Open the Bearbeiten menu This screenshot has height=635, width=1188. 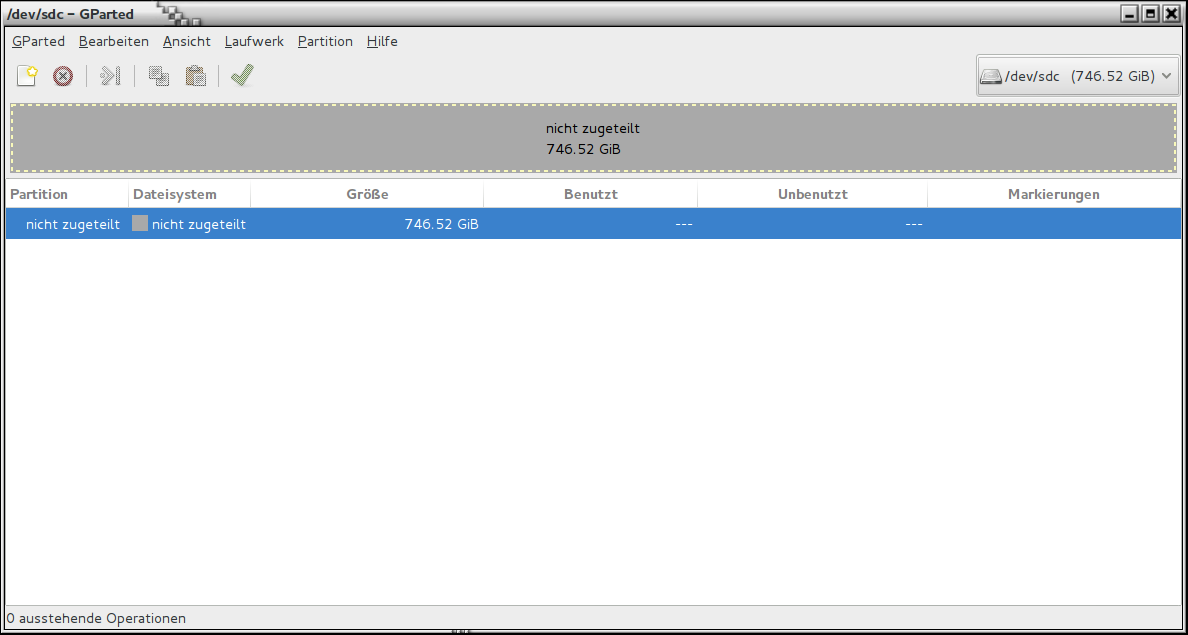coord(114,41)
